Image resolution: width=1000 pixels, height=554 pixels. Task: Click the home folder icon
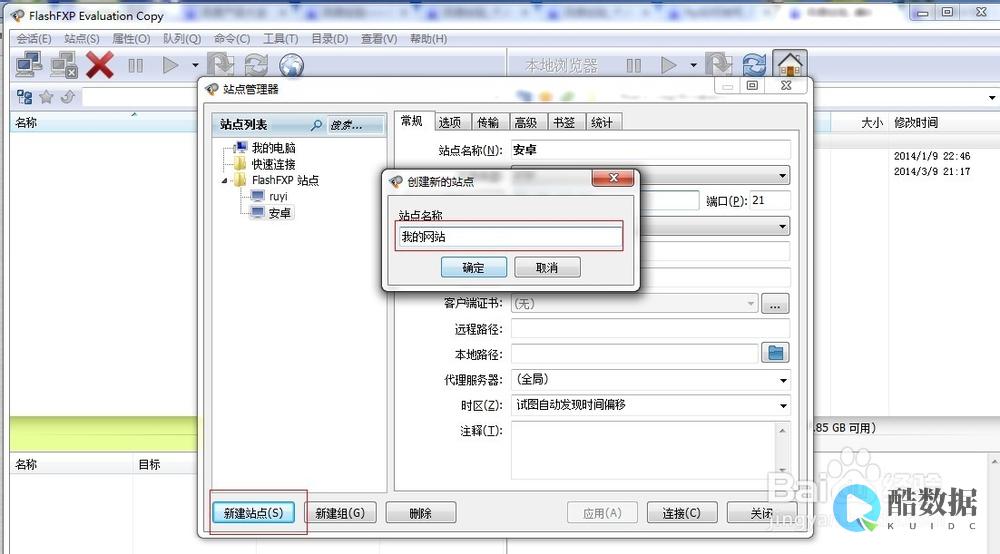(790, 64)
